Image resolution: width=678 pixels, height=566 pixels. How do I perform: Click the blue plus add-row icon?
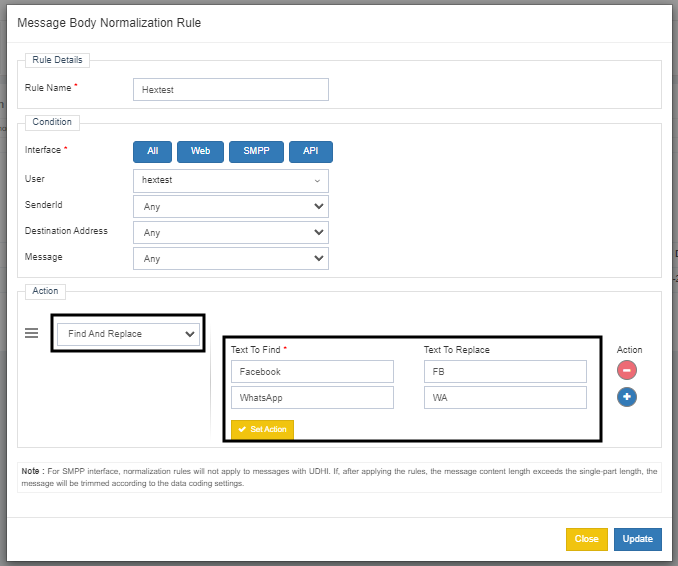click(628, 397)
